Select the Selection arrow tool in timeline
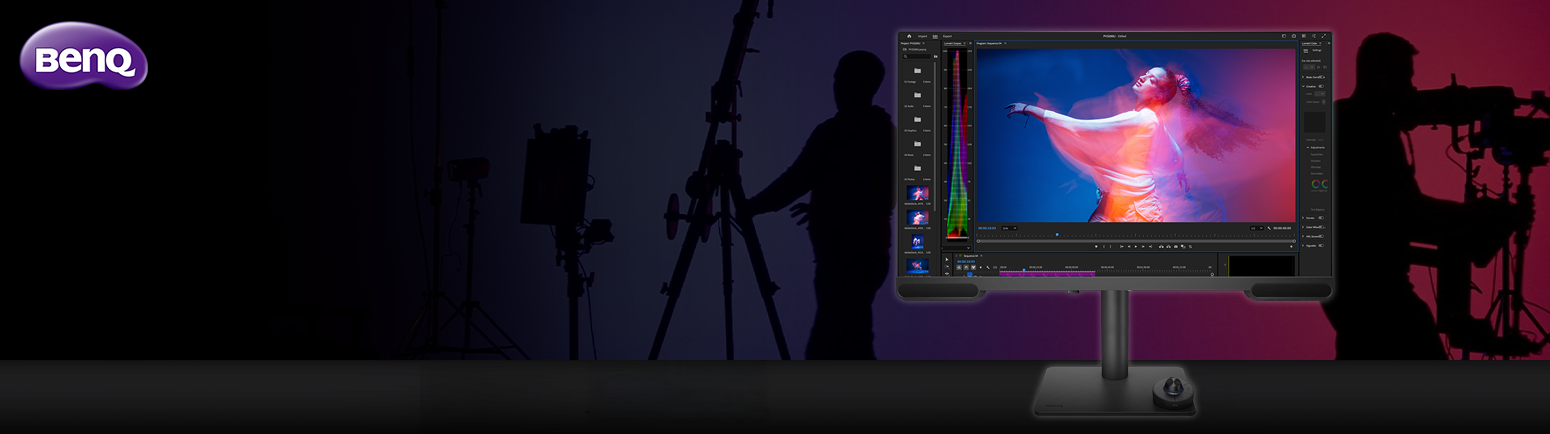 [947, 259]
